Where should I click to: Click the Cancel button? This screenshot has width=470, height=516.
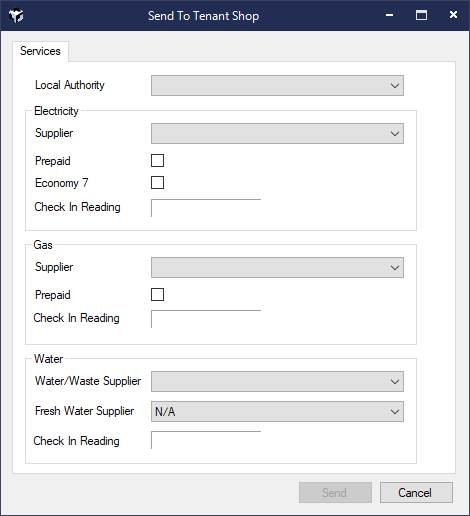pyautogui.click(x=416, y=492)
